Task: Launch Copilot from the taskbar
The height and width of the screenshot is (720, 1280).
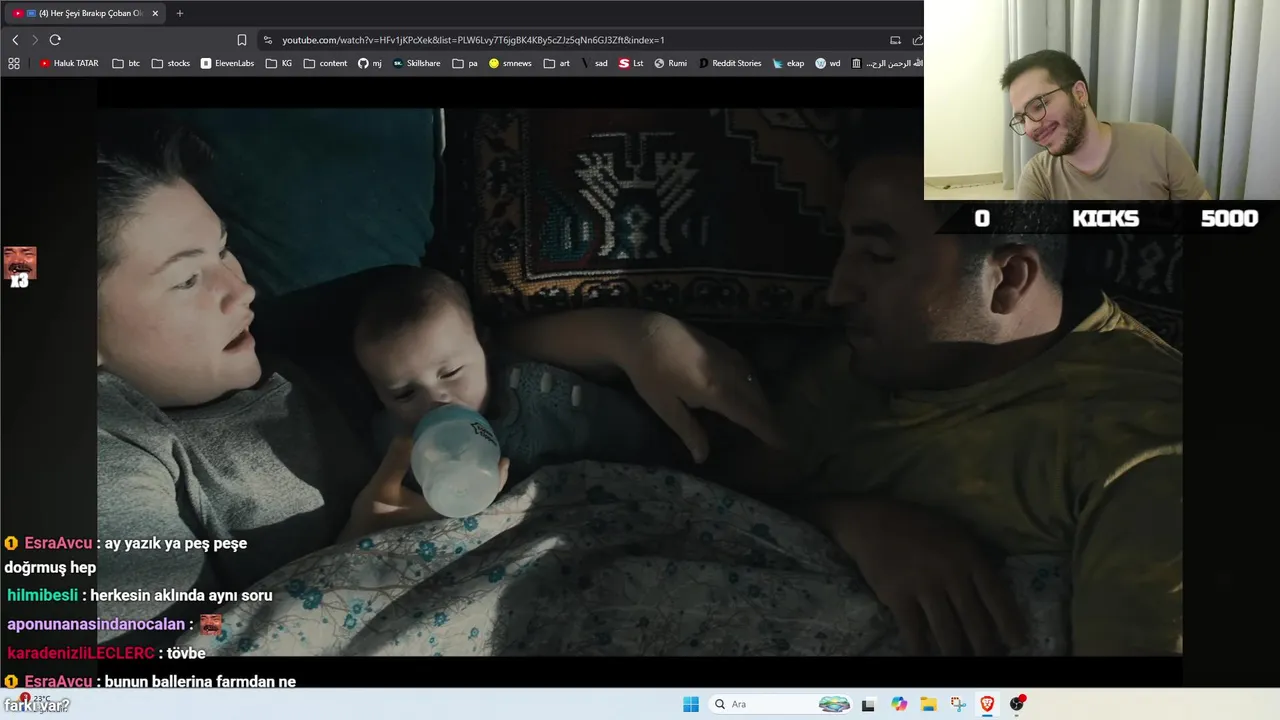Action: point(899,704)
